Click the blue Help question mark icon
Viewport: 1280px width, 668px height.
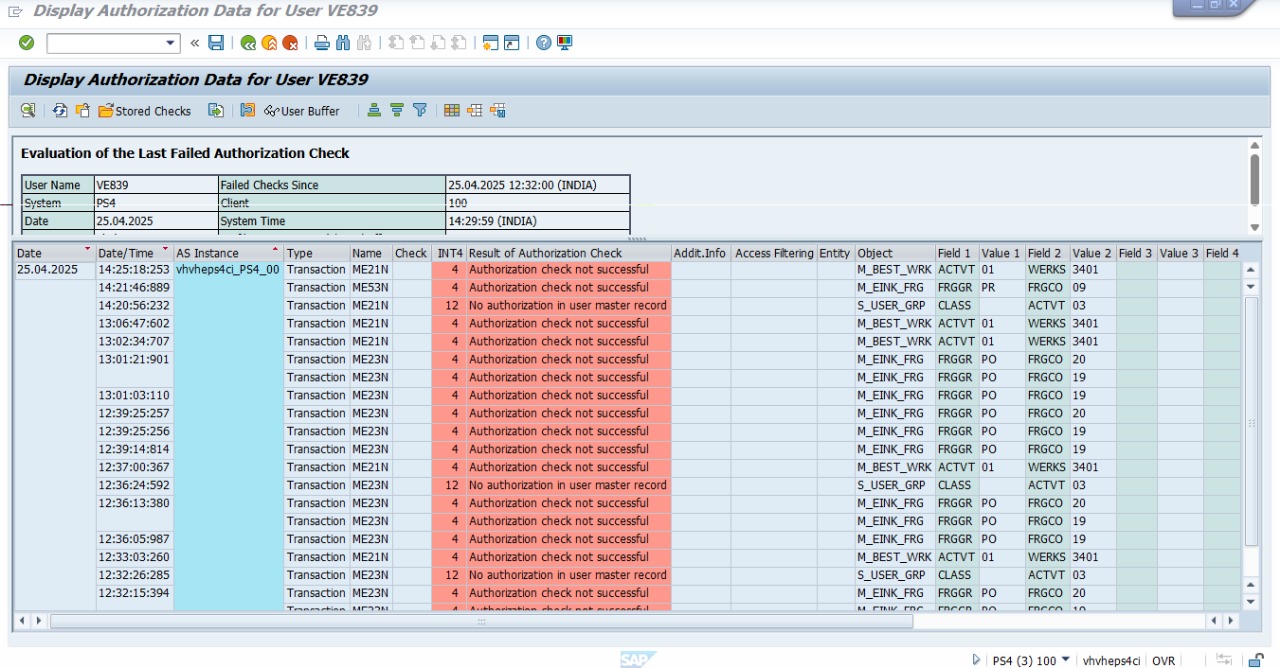pos(544,43)
